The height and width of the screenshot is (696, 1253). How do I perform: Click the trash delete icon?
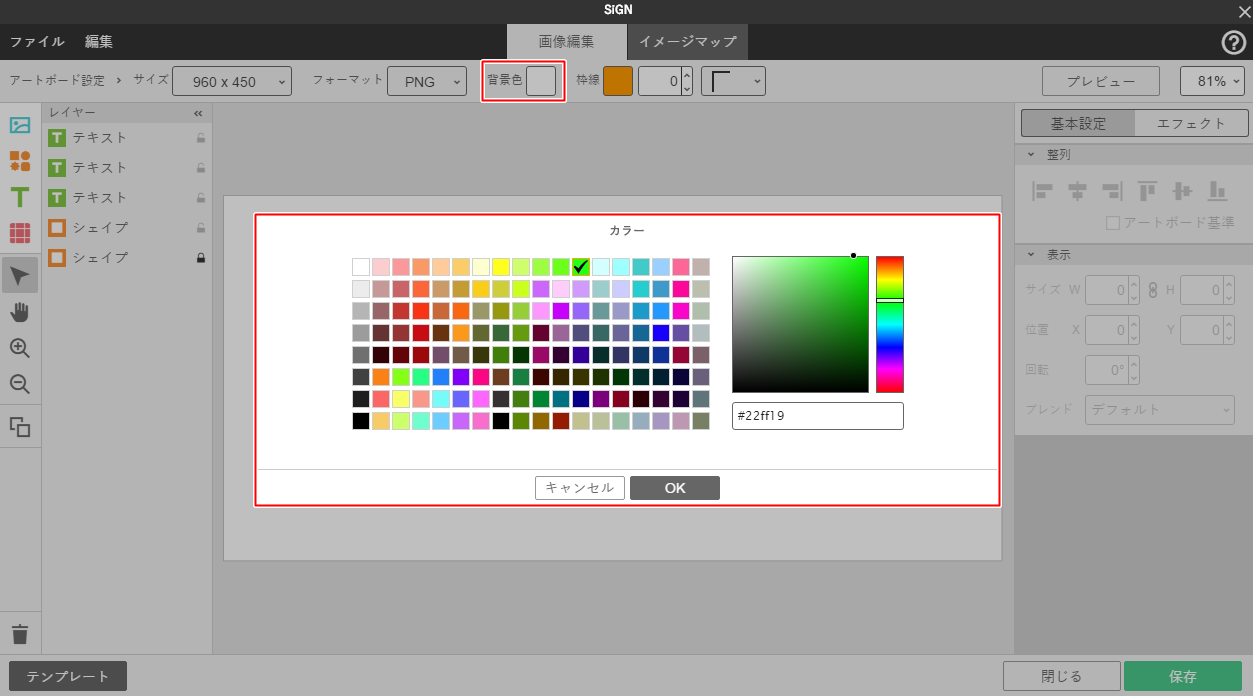20,634
